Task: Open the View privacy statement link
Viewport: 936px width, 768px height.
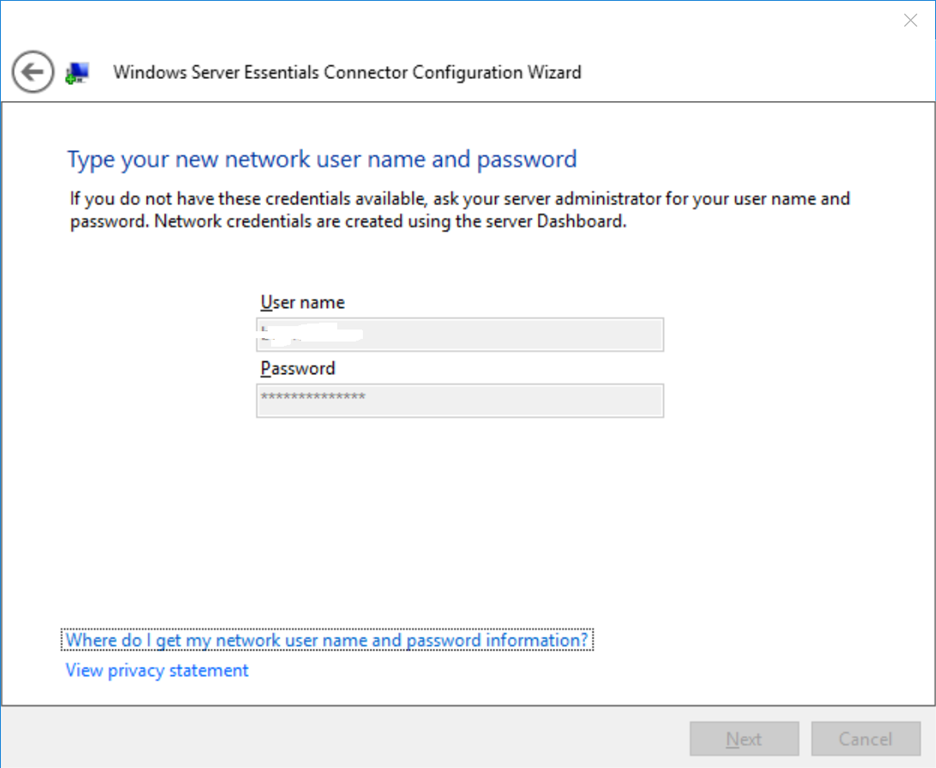Action: tap(157, 670)
